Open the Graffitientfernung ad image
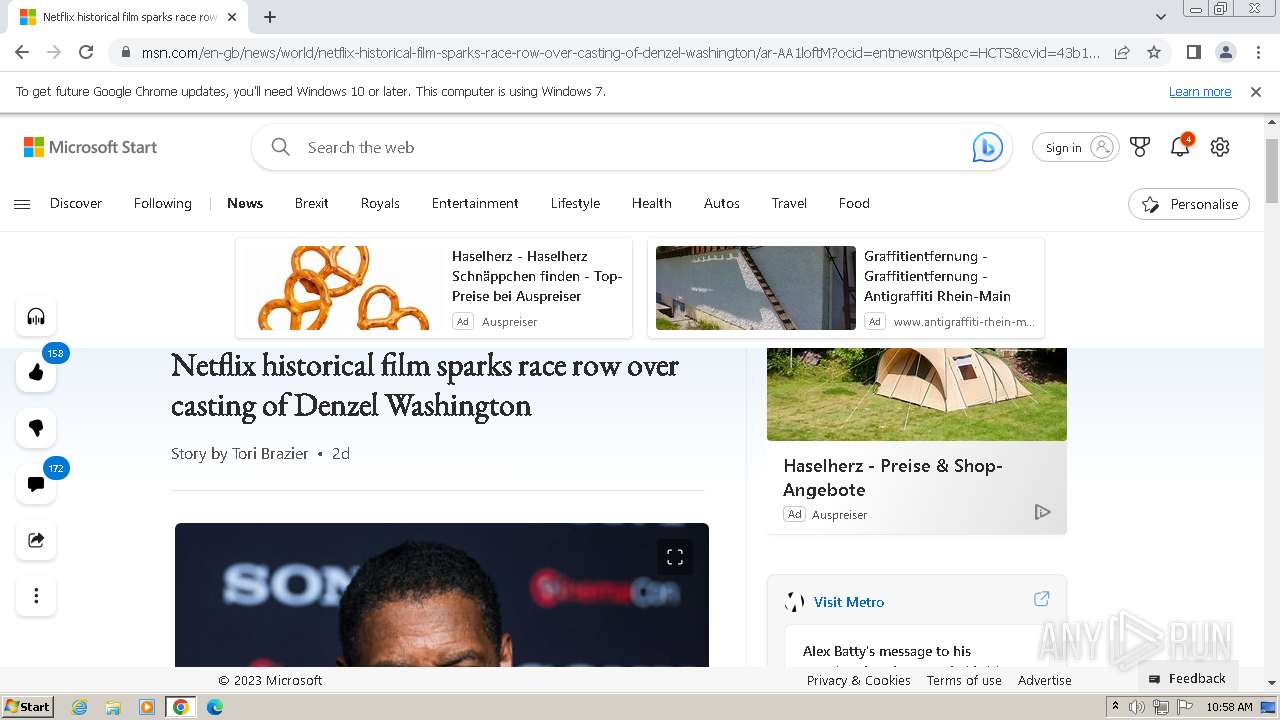The height and width of the screenshot is (720, 1280). (756, 288)
